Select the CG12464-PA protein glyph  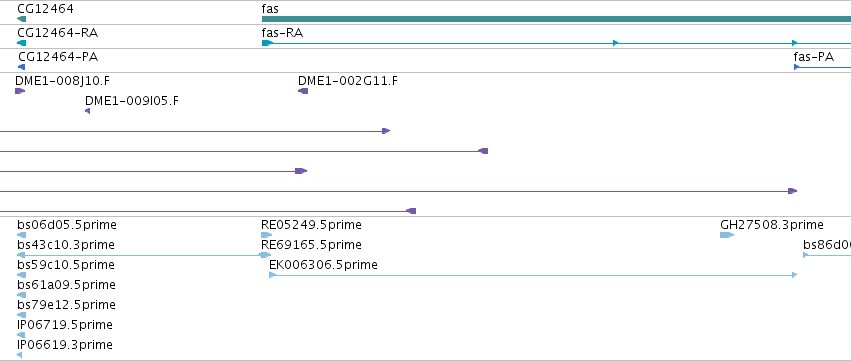[22, 67]
